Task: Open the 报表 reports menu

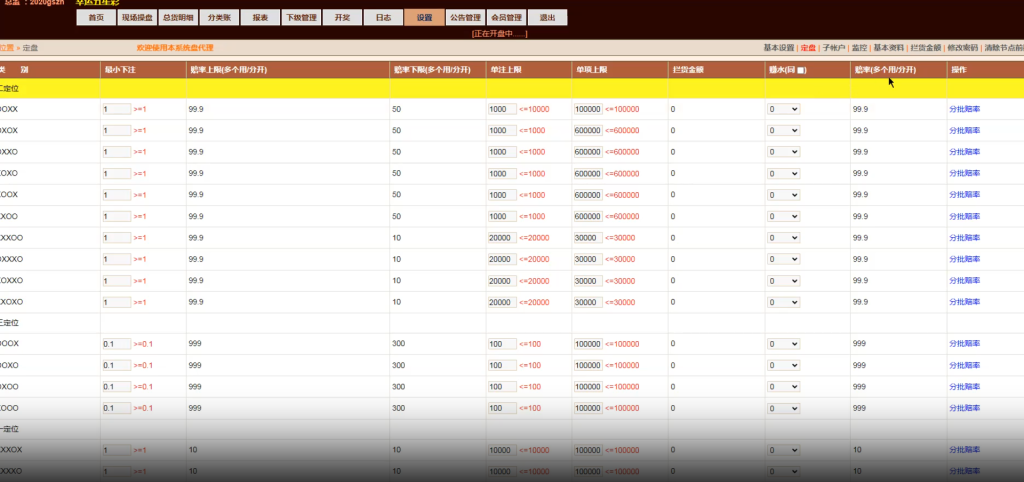Action: tap(260, 18)
